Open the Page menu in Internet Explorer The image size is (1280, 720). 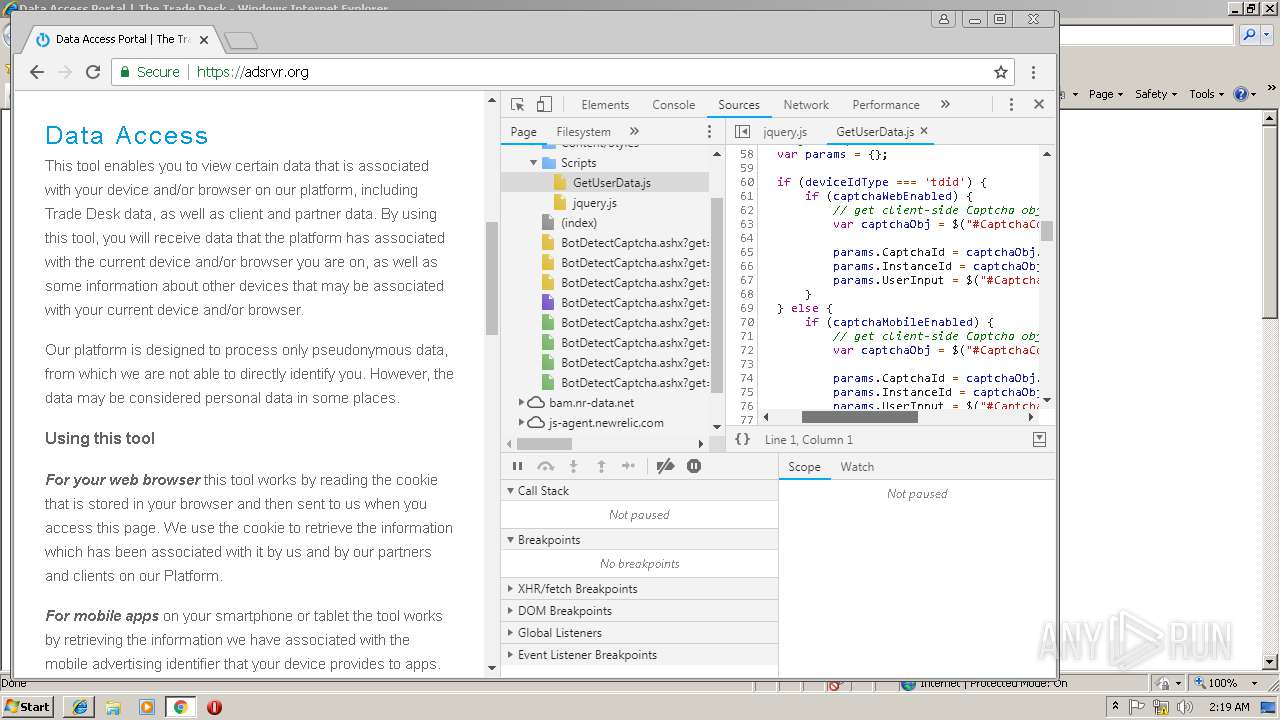(1105, 94)
